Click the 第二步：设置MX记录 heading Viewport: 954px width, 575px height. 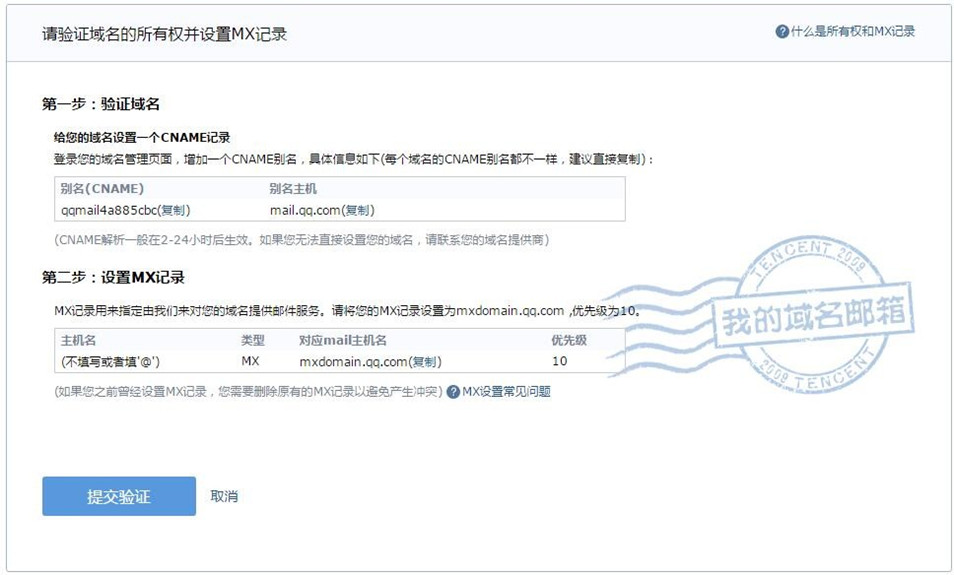[x=113, y=277]
